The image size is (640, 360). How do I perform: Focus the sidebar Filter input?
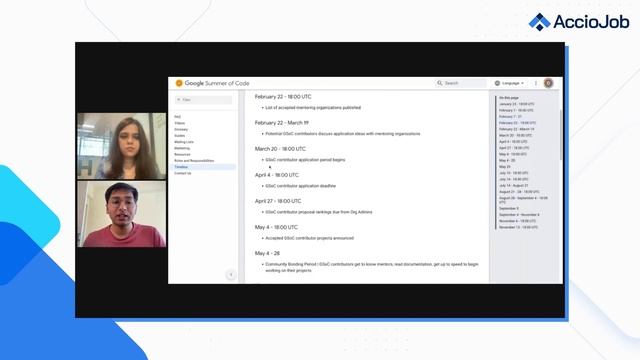point(203,100)
